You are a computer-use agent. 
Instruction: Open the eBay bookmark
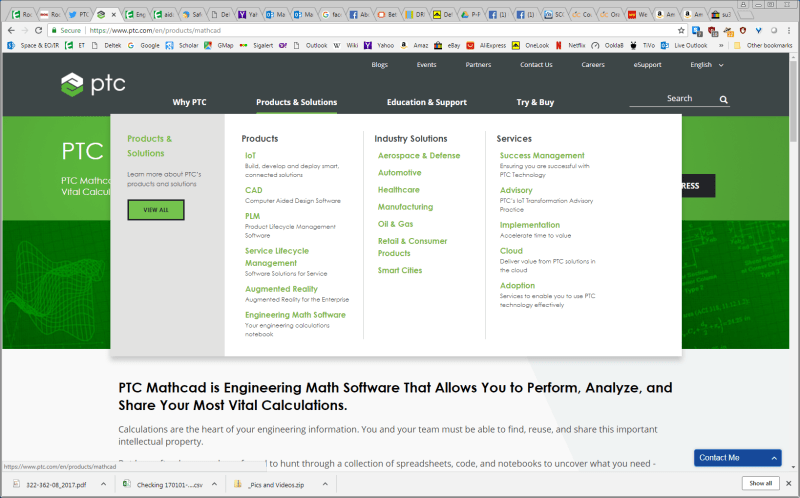pyautogui.click(x=447, y=45)
